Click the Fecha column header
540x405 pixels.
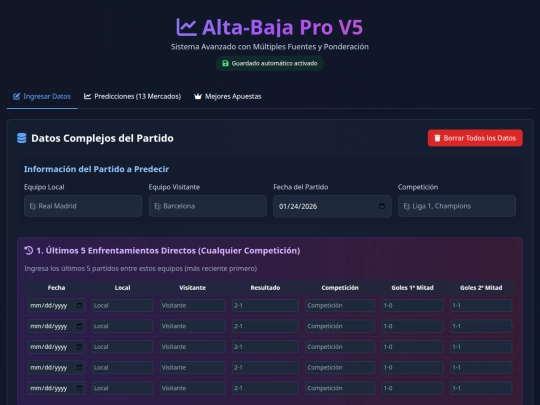point(56,288)
